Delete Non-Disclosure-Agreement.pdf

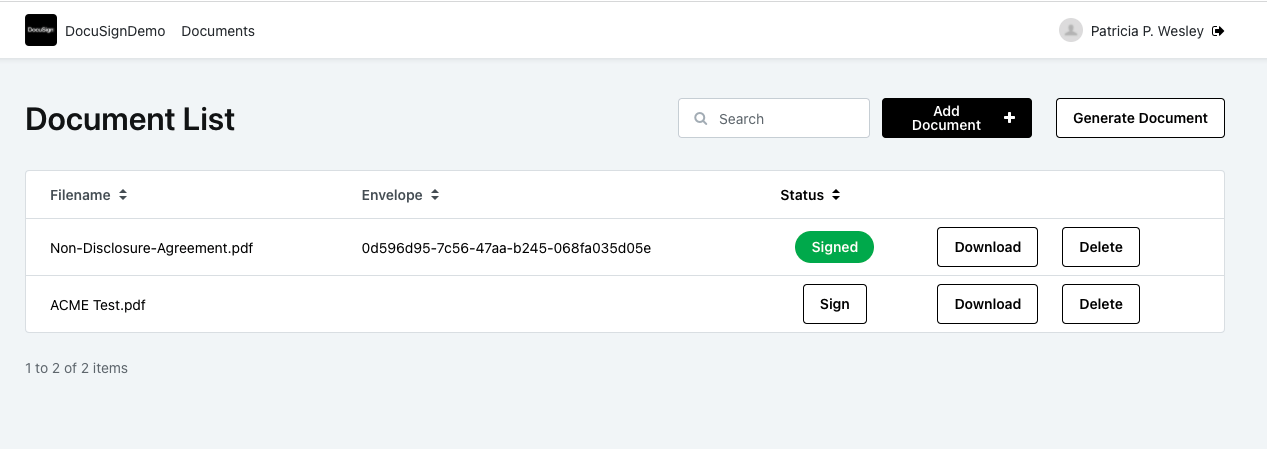click(x=1100, y=247)
